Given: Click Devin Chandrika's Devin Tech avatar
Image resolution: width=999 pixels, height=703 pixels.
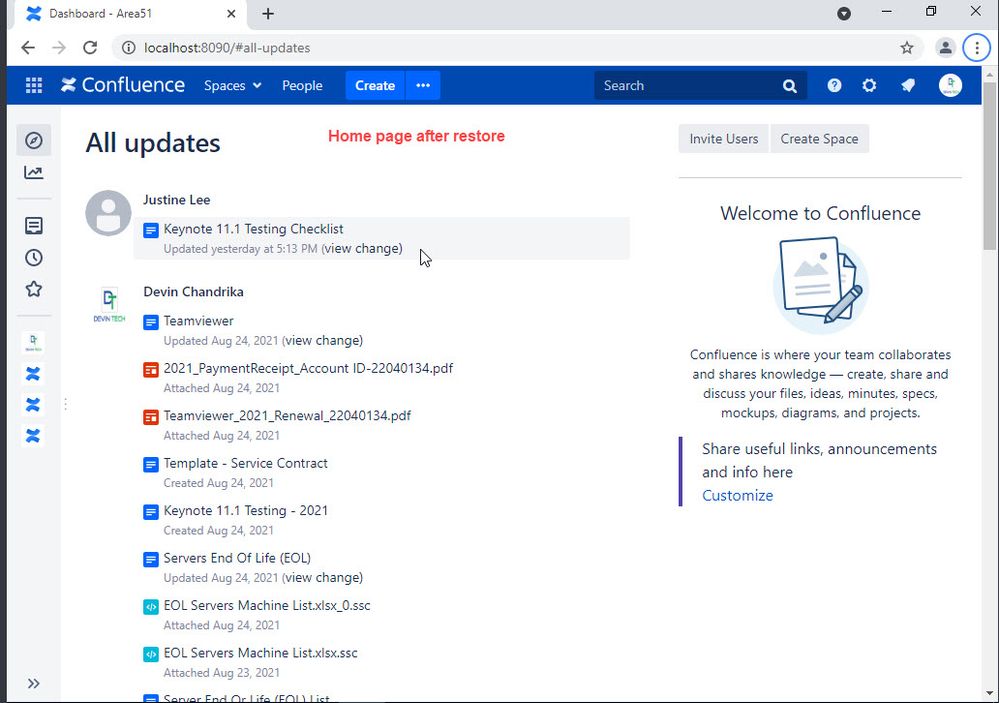Looking at the screenshot, I should (109, 305).
